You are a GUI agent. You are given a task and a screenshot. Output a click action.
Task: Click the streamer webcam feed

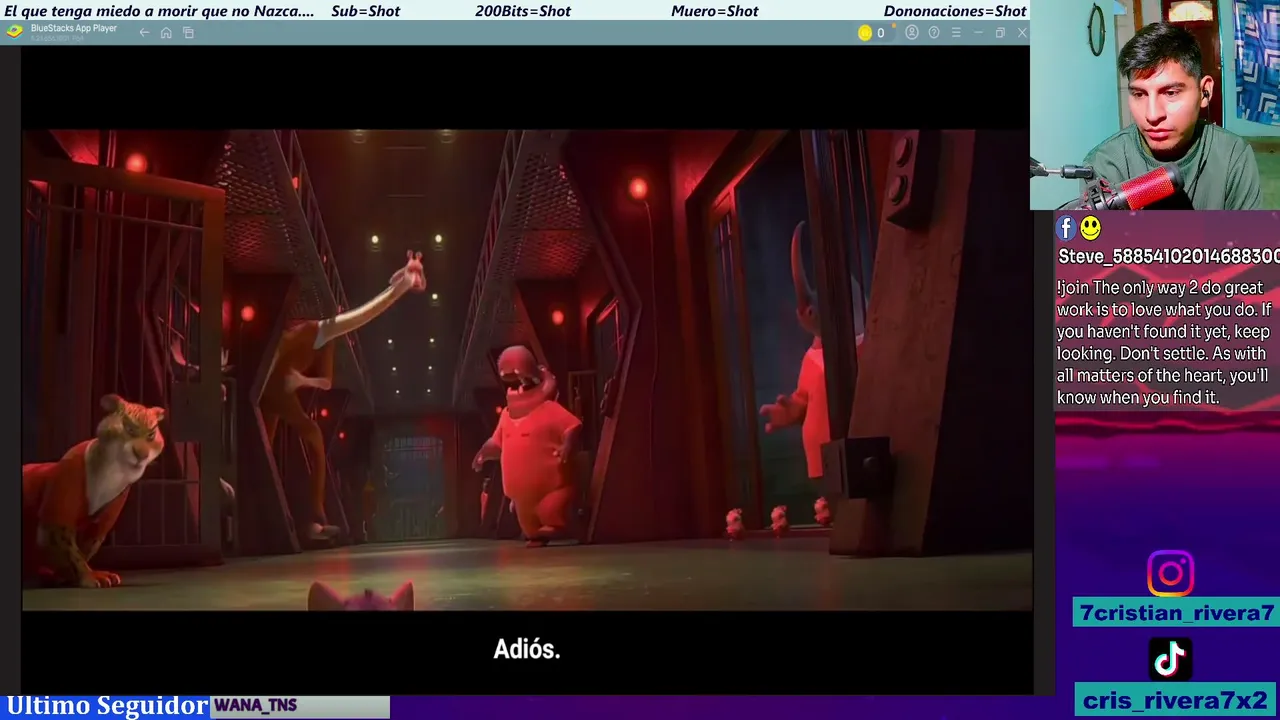coord(1155,105)
